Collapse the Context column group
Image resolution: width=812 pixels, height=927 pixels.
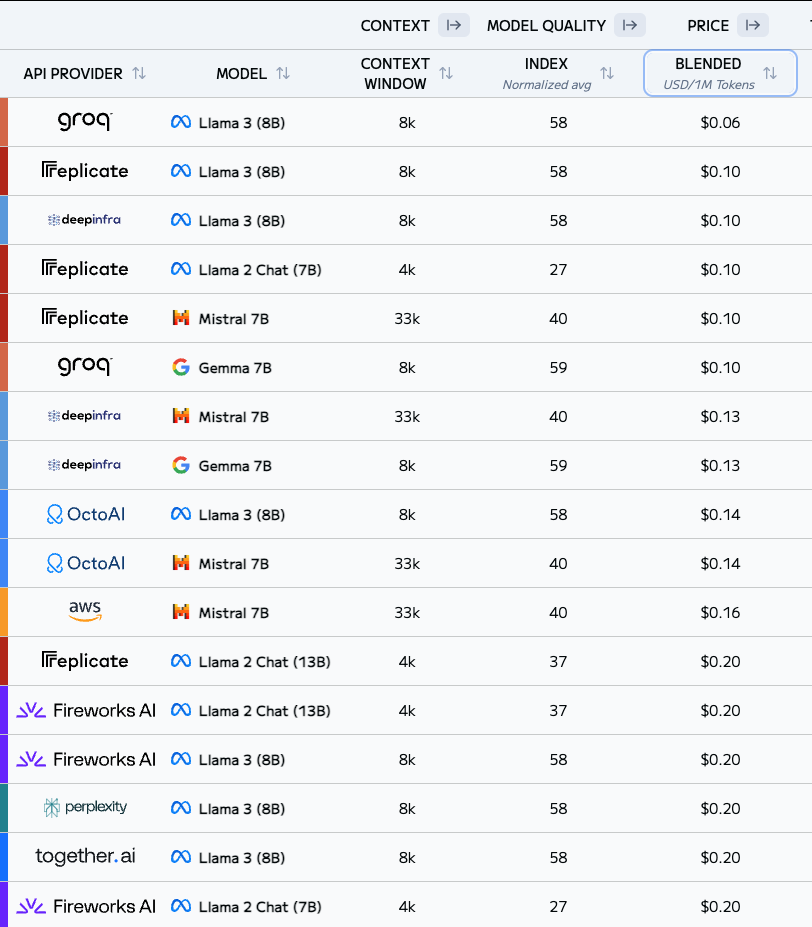(454, 26)
